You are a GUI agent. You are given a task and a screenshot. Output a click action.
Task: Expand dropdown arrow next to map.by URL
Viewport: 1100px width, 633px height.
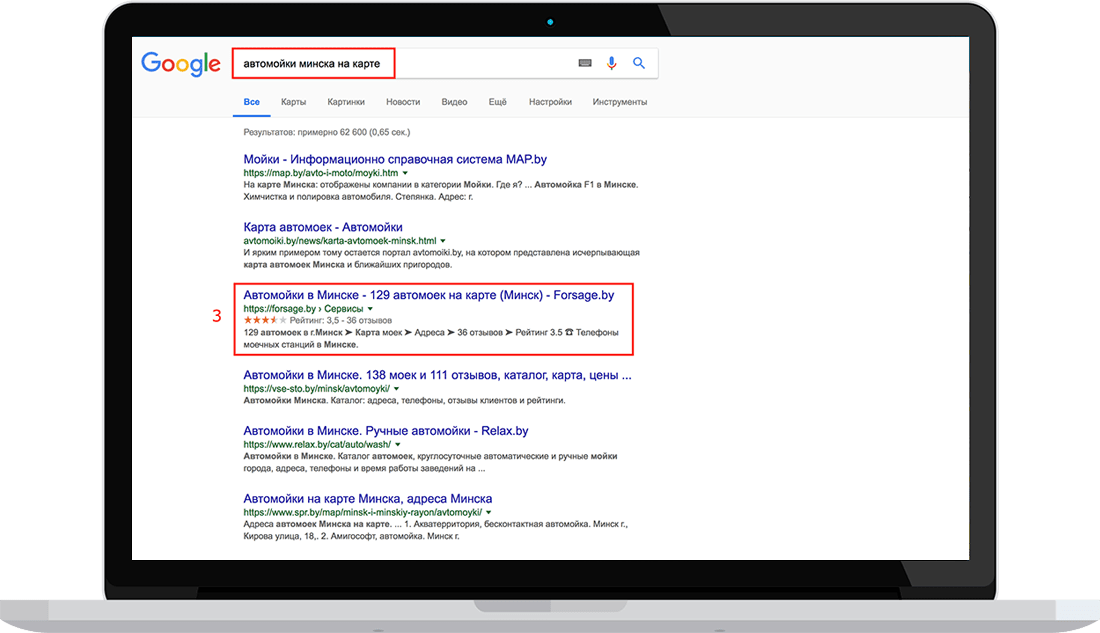coord(405,173)
